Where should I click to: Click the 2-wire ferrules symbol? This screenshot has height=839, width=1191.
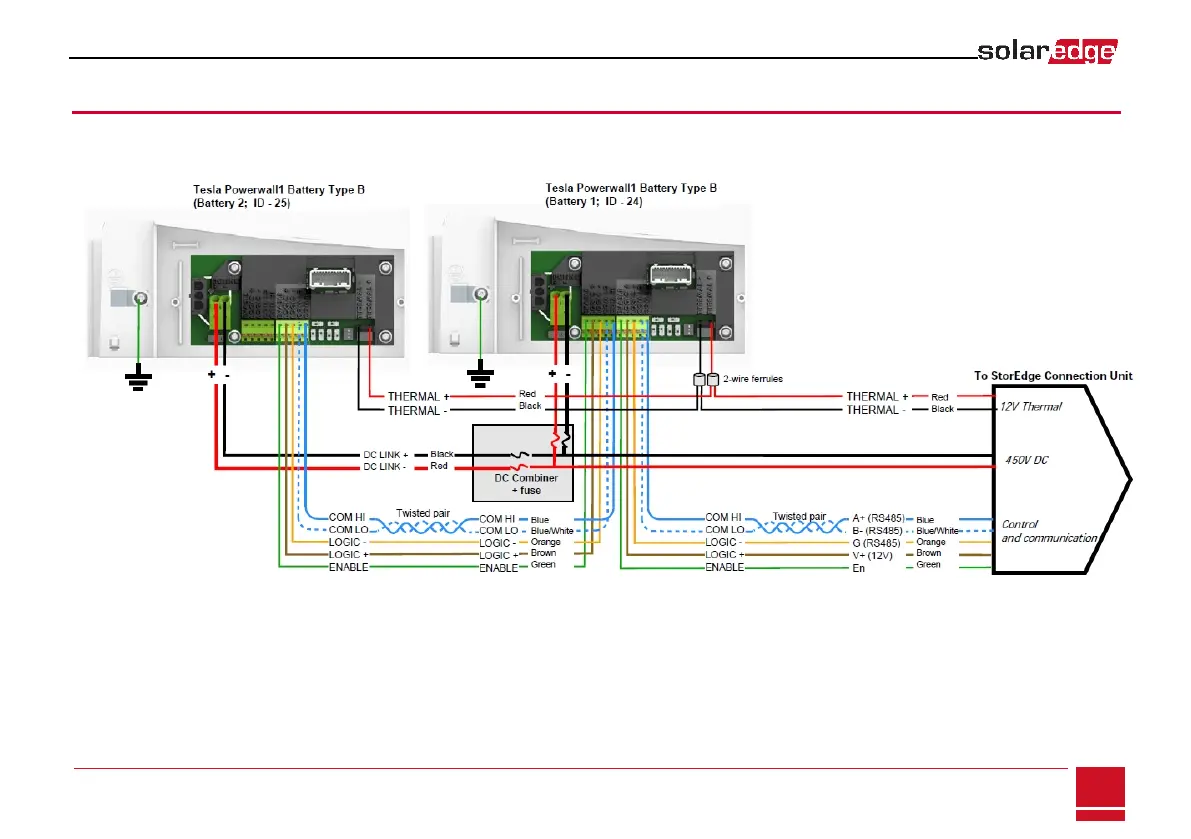point(706,380)
